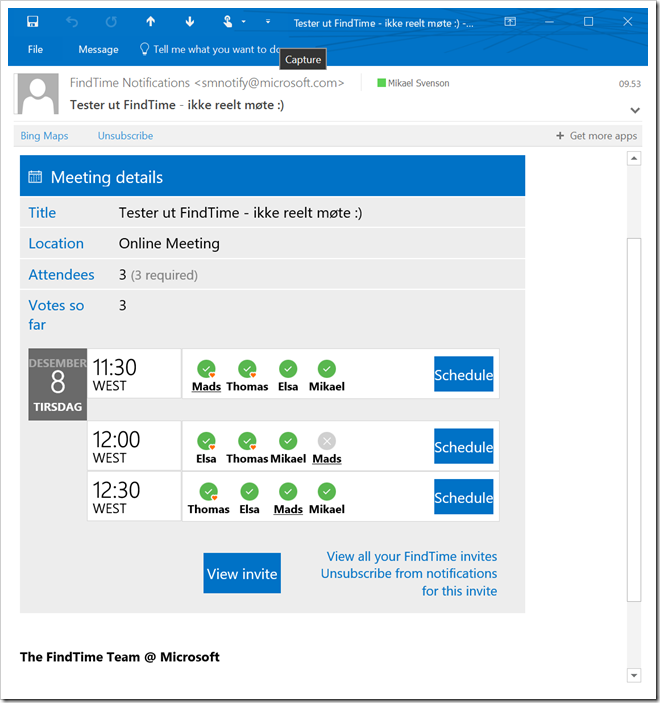
Task: Click Mads' green check in the 11:30 row
Action: pos(206,369)
